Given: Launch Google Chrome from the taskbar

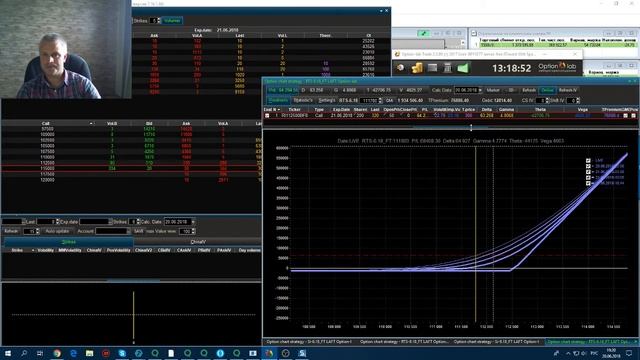Looking at the screenshot, I should (x=57, y=353).
